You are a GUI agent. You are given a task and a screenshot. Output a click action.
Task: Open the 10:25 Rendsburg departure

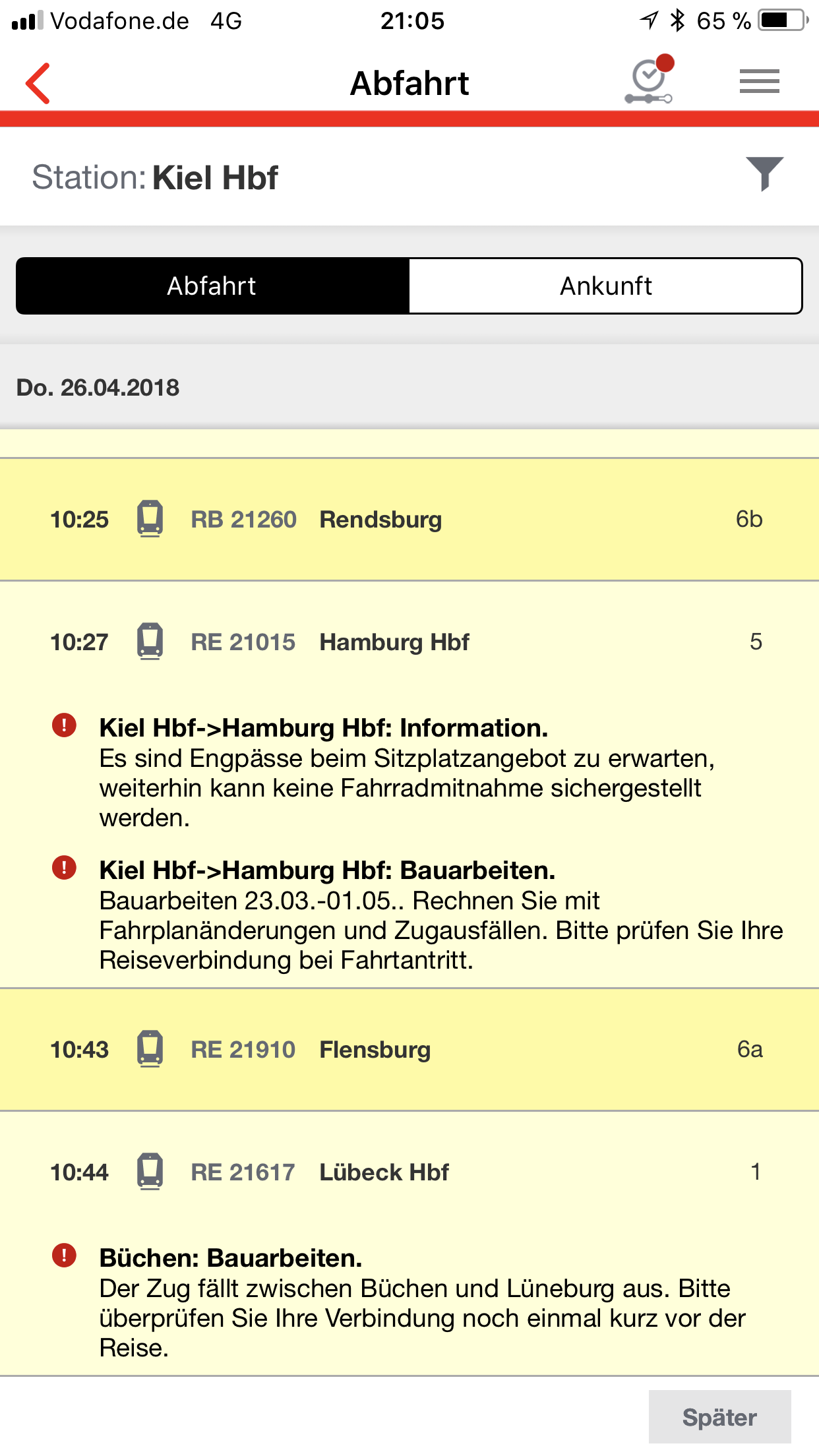380,520
